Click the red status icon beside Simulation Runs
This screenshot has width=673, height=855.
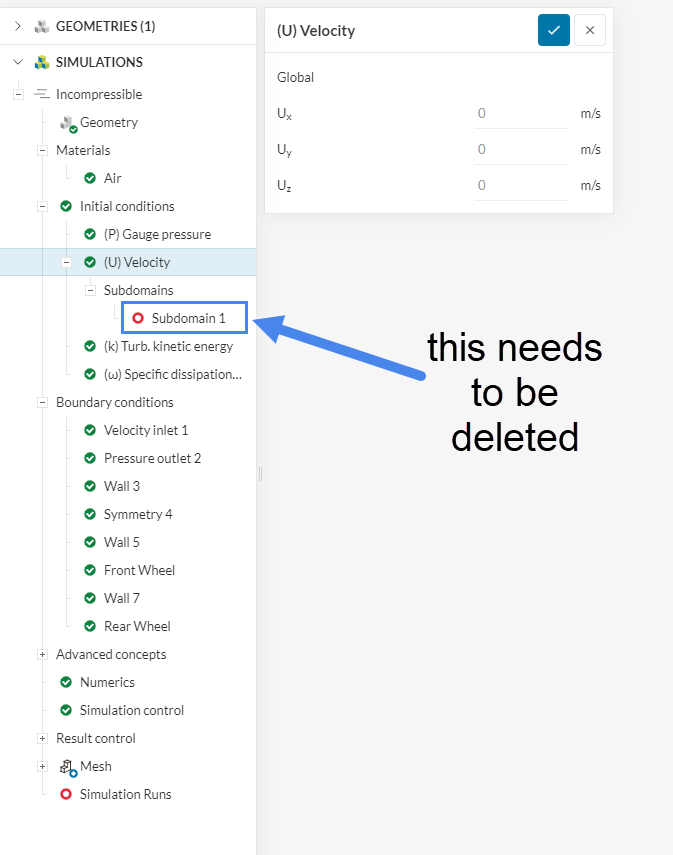pos(66,794)
